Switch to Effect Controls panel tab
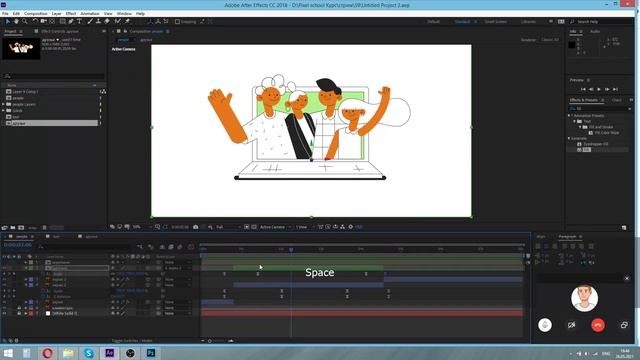The image size is (640, 360). point(60,31)
